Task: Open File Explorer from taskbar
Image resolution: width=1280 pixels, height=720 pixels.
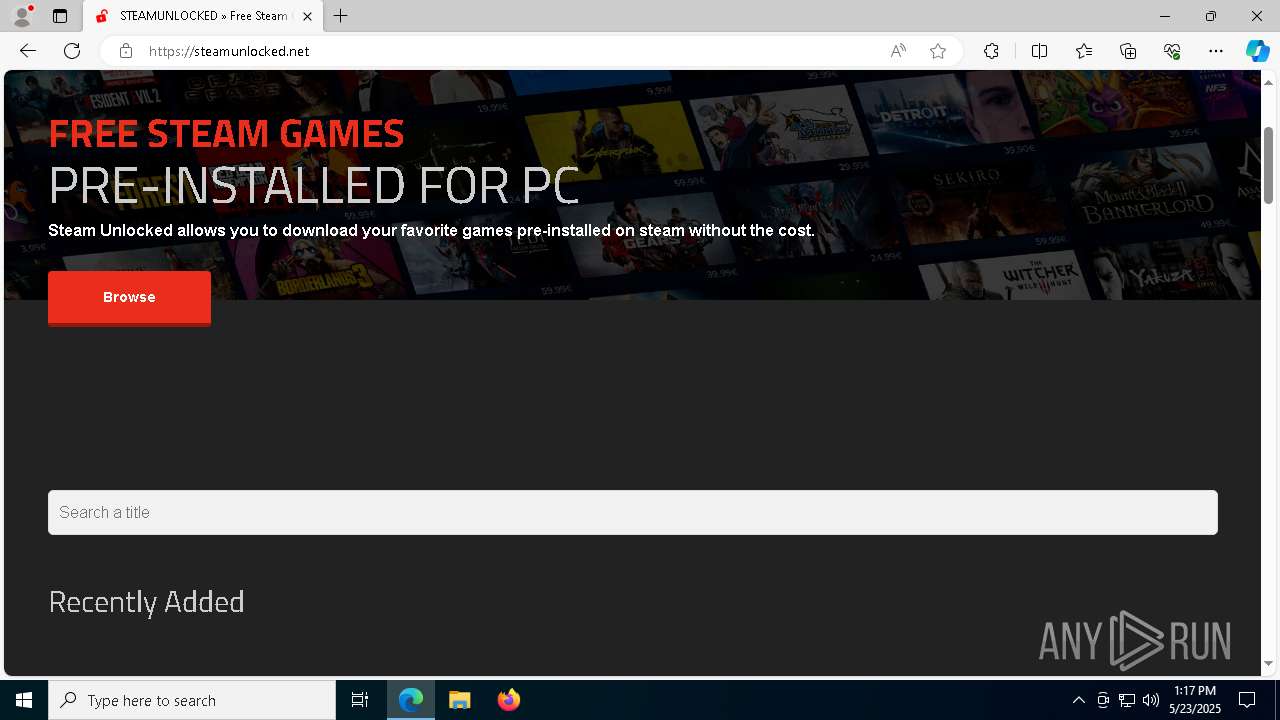Action: (459, 700)
